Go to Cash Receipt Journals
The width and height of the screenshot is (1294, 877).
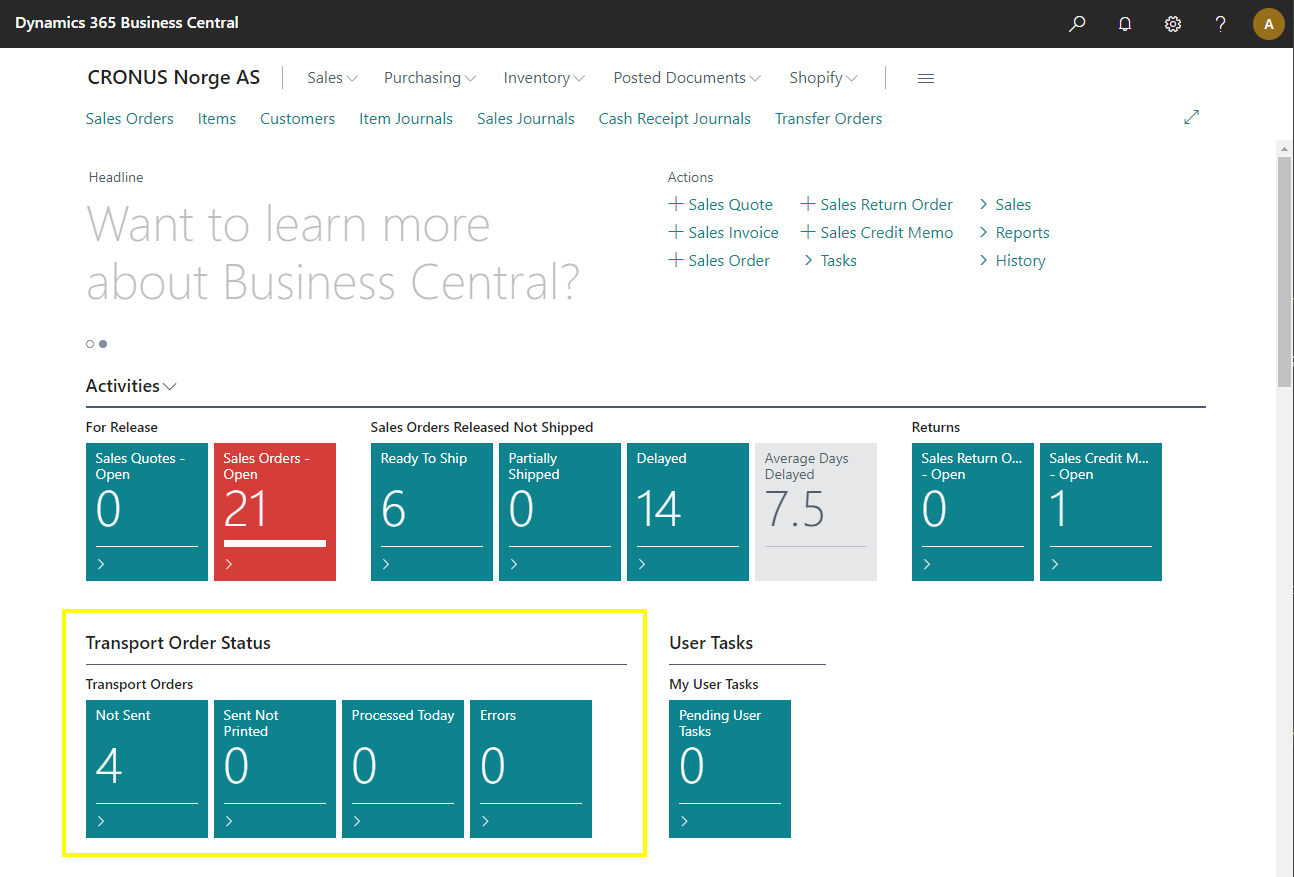coord(674,118)
